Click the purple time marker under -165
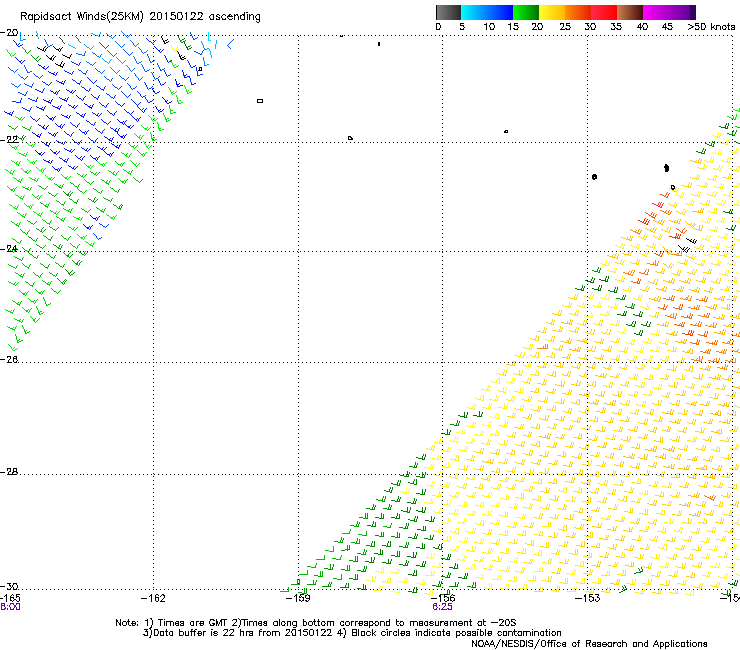The image size is (740, 650). click(x=10, y=607)
